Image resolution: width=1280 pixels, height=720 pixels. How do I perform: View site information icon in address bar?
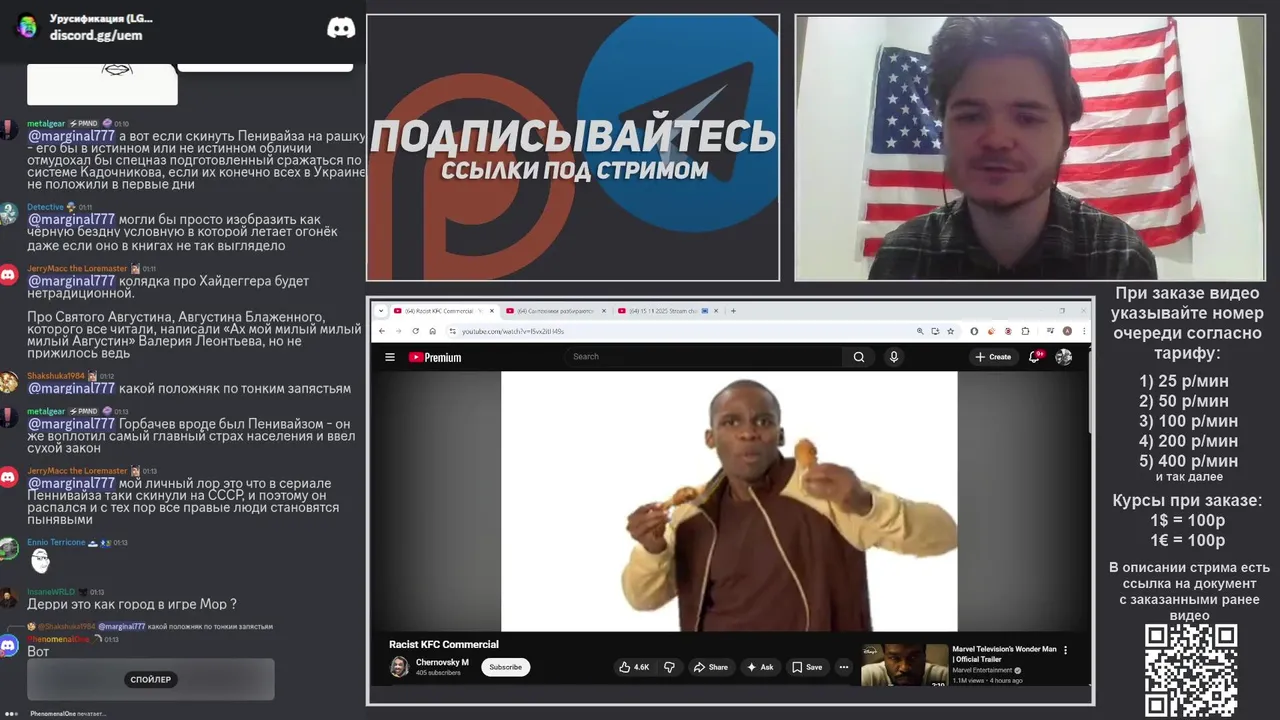452,331
